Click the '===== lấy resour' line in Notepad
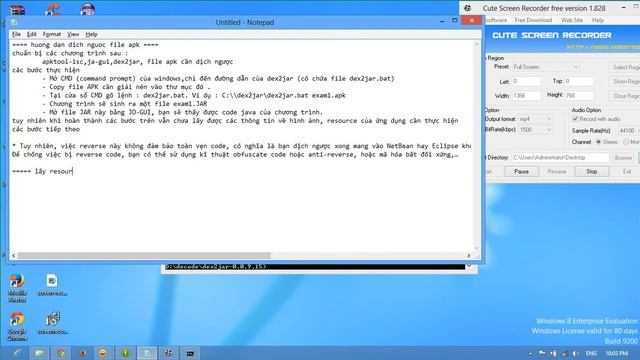This screenshot has width=640, height=360. tap(42, 171)
